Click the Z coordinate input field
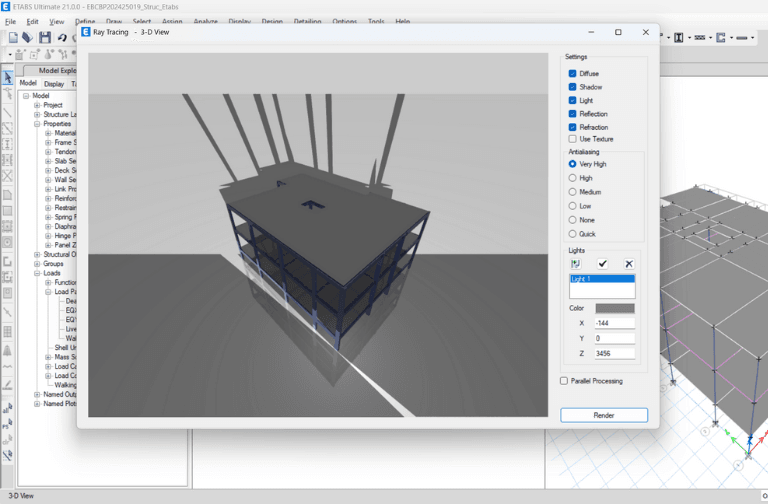This screenshot has width=768, height=504. [x=614, y=354]
